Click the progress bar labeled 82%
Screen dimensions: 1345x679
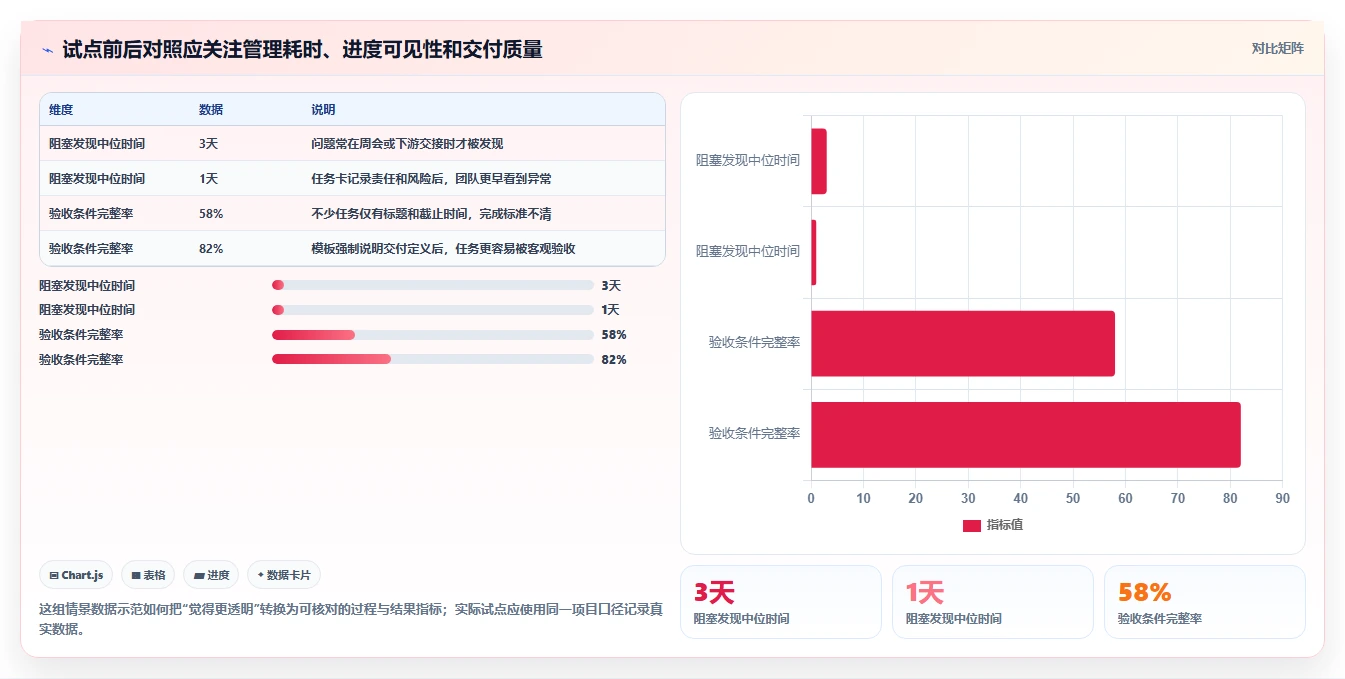433,359
